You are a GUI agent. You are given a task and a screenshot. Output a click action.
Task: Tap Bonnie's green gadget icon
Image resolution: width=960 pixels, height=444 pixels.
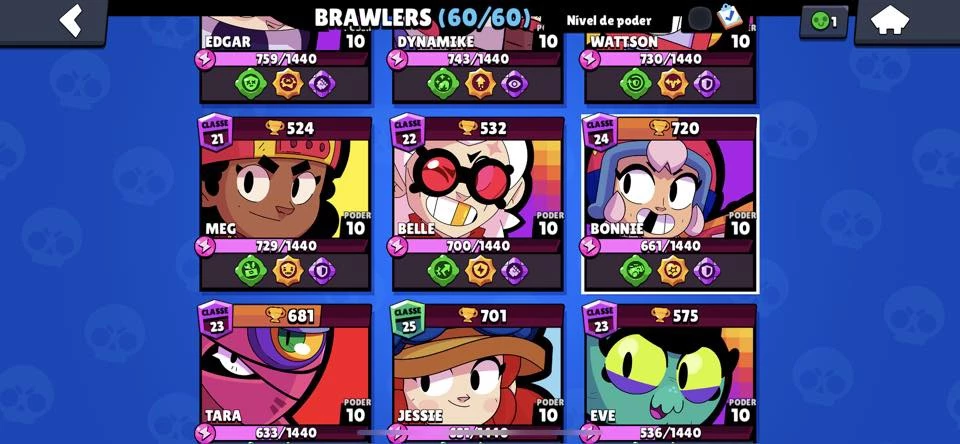(636, 271)
